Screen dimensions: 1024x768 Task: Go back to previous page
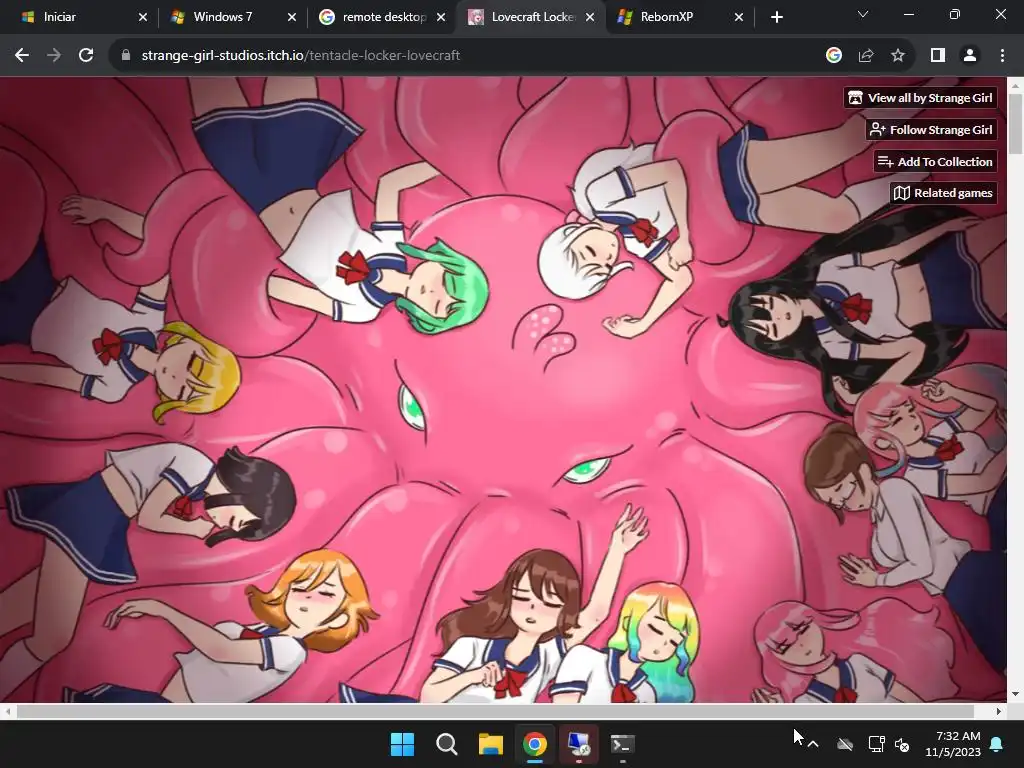click(x=22, y=56)
